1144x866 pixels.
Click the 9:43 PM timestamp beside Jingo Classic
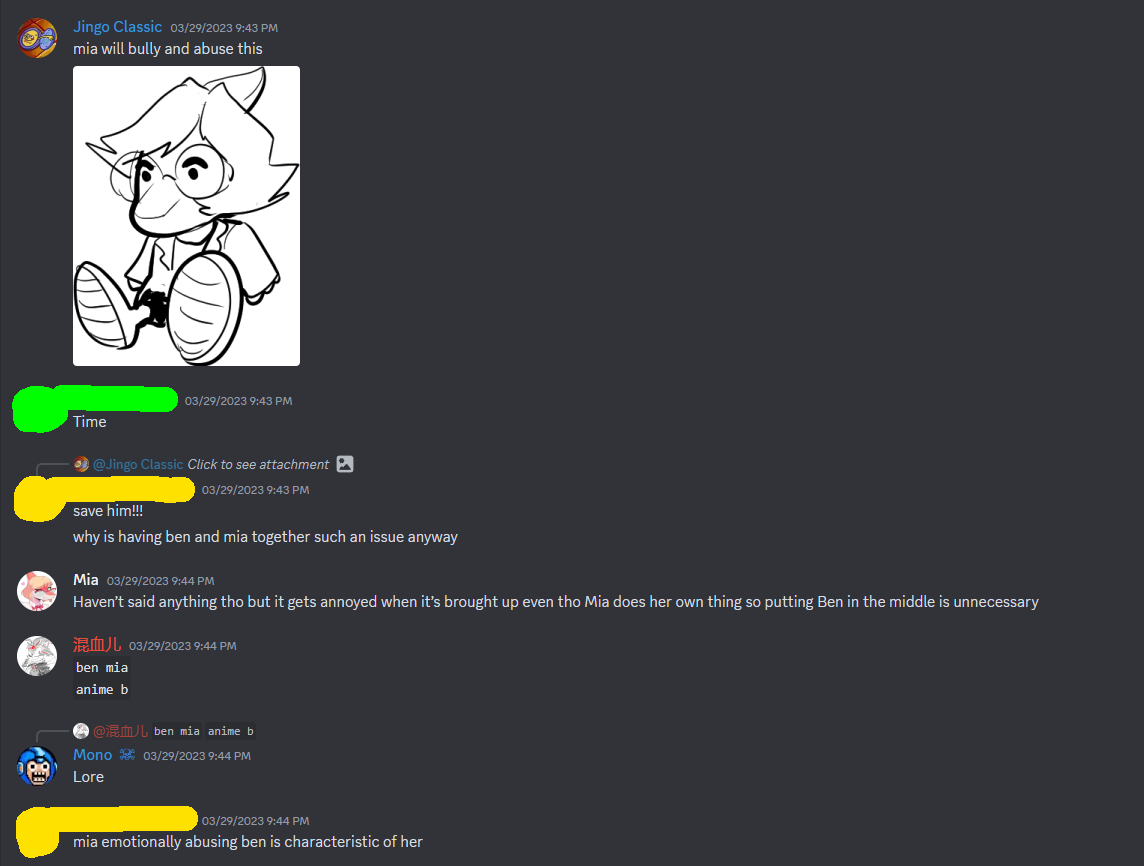(224, 28)
